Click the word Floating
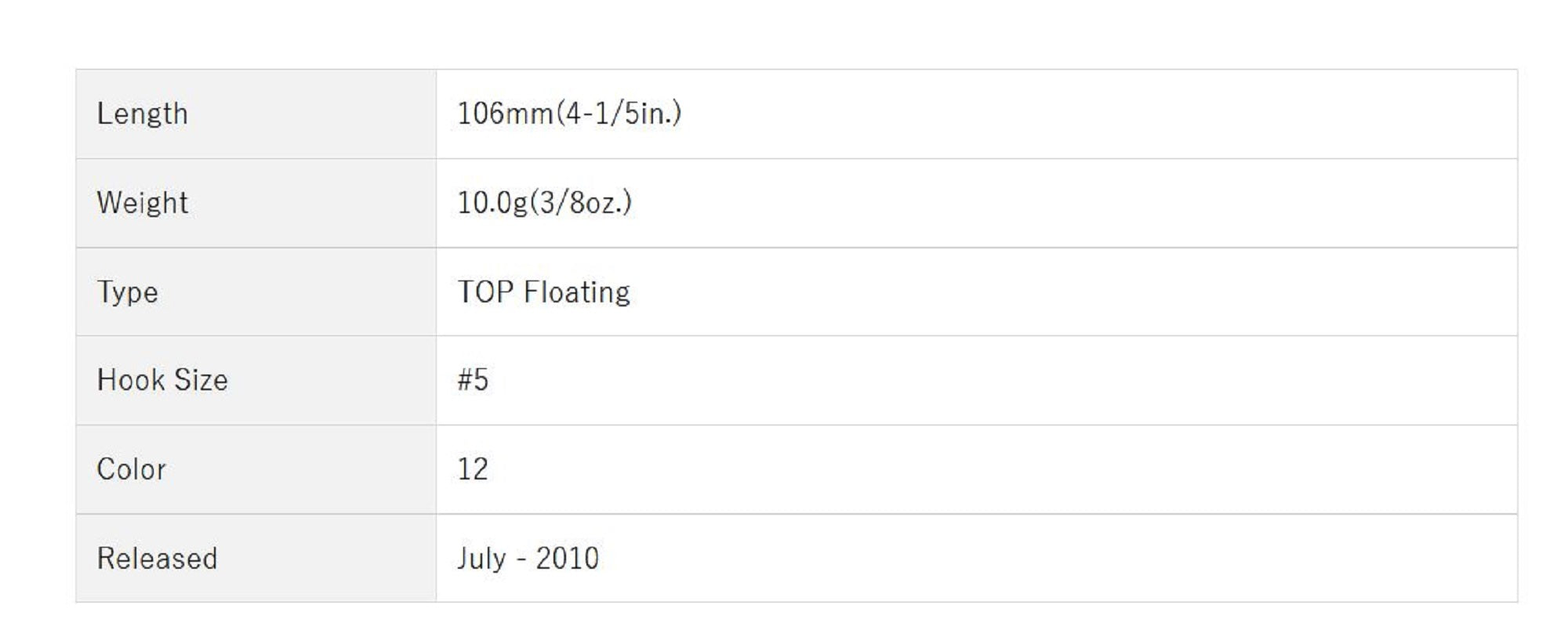This screenshot has height=644, width=1568. coord(576,292)
